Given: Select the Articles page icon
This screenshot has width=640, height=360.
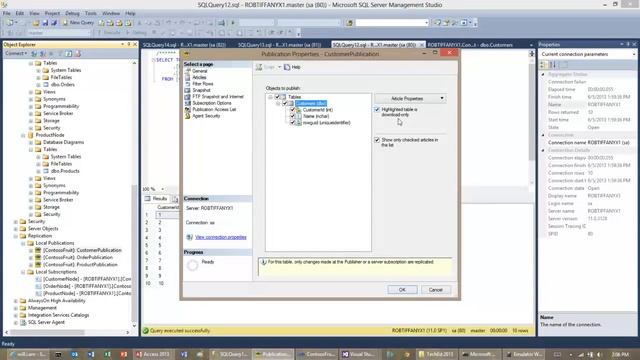Looking at the screenshot, I should pyautogui.click(x=187, y=77).
